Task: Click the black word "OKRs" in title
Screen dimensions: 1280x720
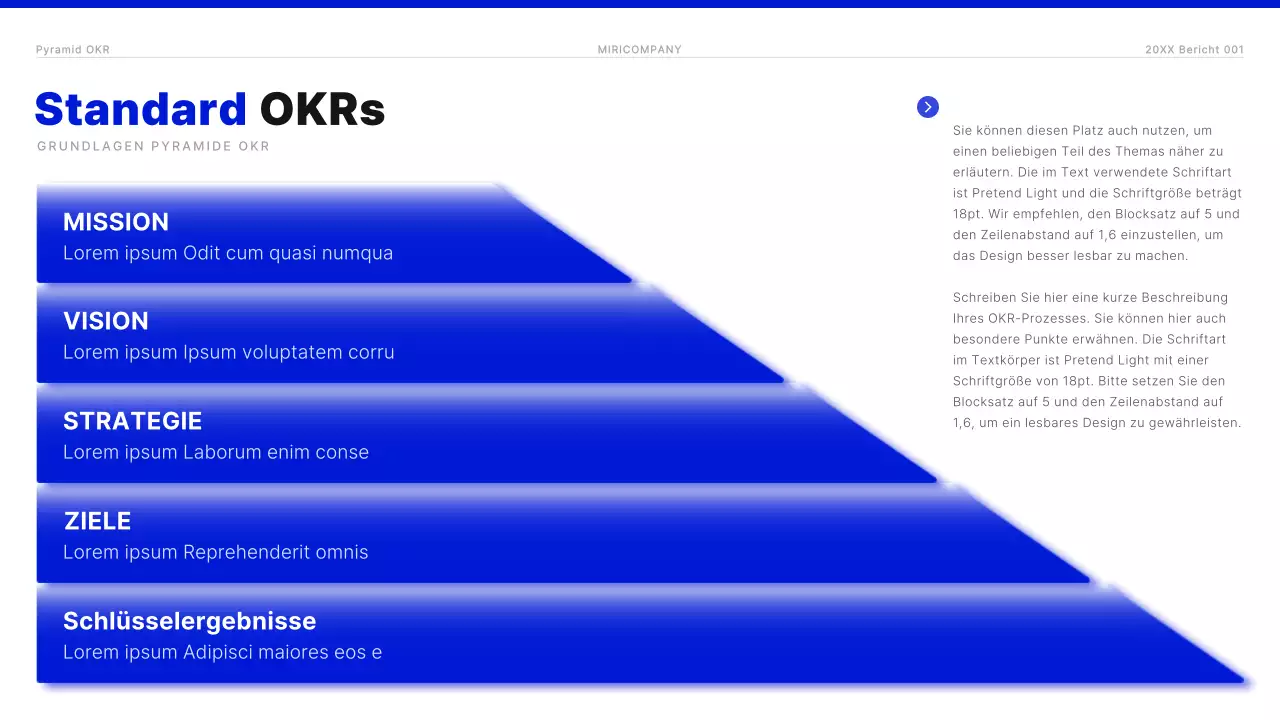Action: pos(322,109)
